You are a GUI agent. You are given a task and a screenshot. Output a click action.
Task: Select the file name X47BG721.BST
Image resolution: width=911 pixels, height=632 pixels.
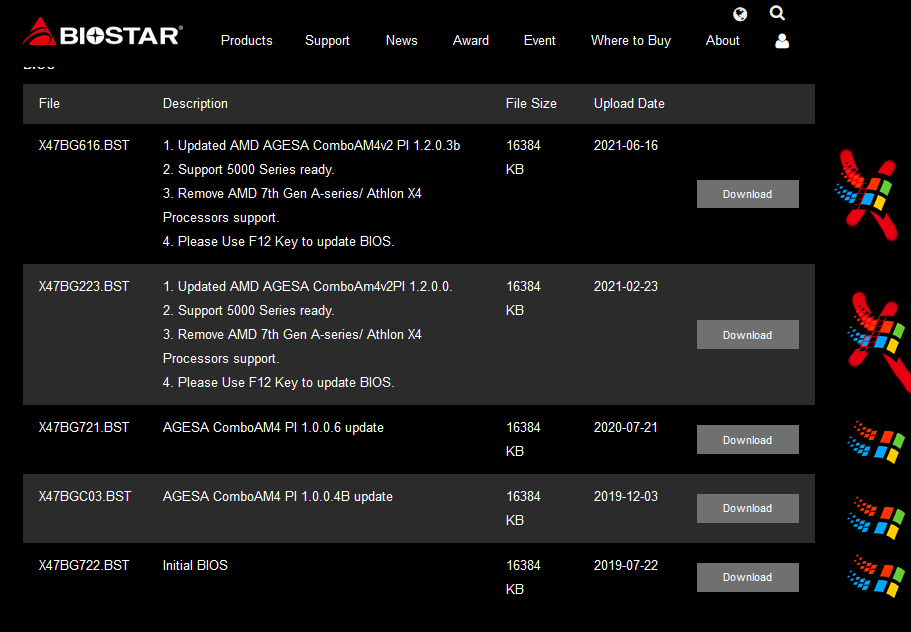coord(84,428)
